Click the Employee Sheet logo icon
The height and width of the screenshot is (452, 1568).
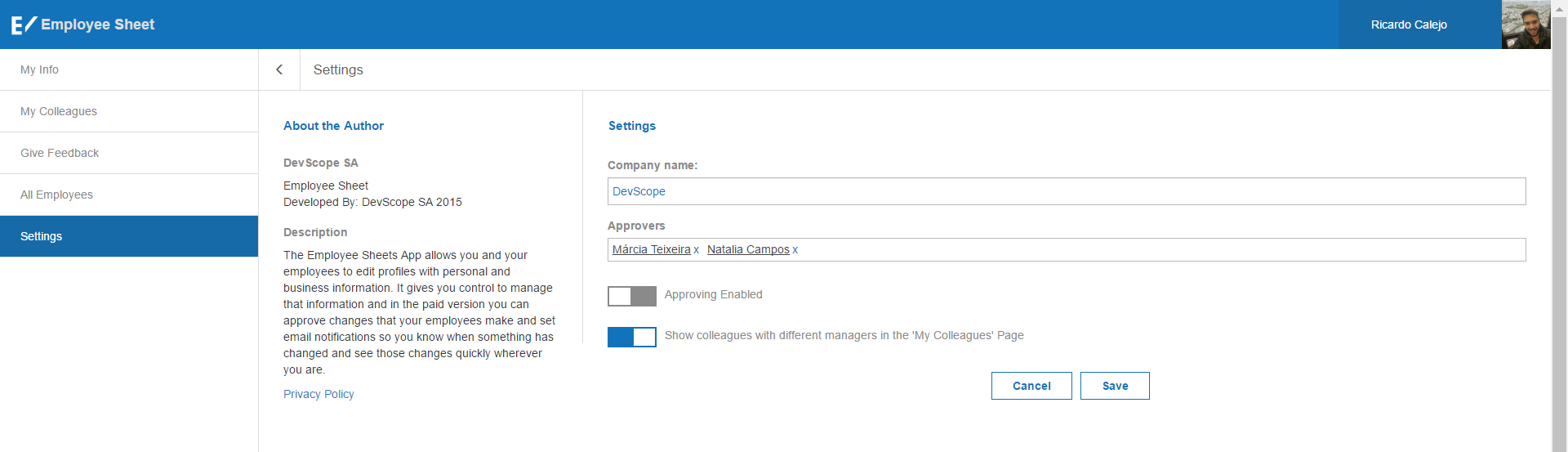click(24, 25)
